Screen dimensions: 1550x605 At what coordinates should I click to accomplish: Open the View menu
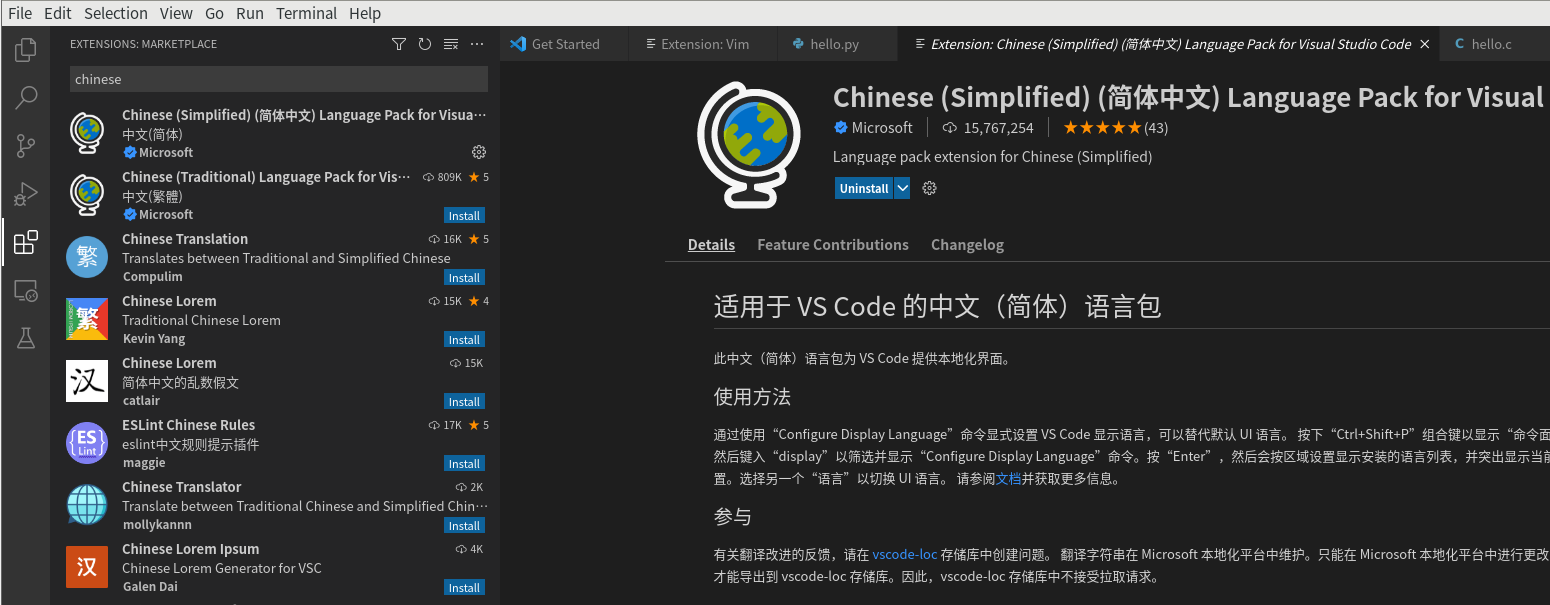176,13
